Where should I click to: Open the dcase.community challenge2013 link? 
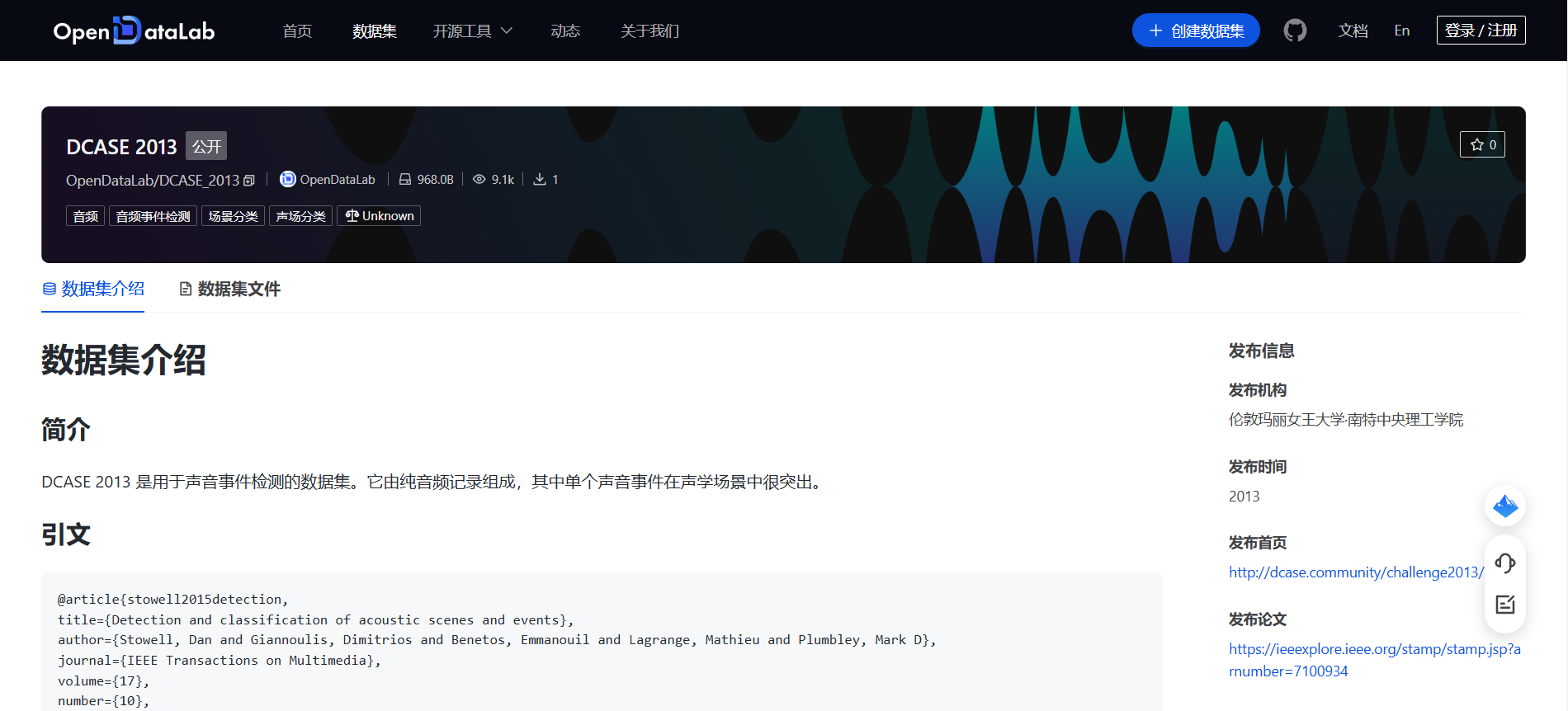[x=1356, y=572]
